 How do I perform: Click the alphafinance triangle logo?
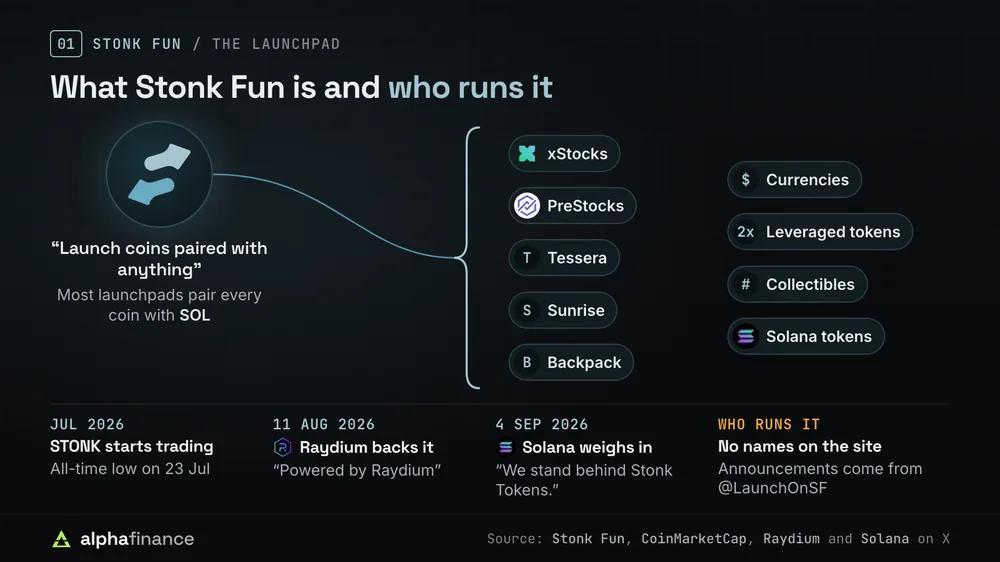point(61,539)
